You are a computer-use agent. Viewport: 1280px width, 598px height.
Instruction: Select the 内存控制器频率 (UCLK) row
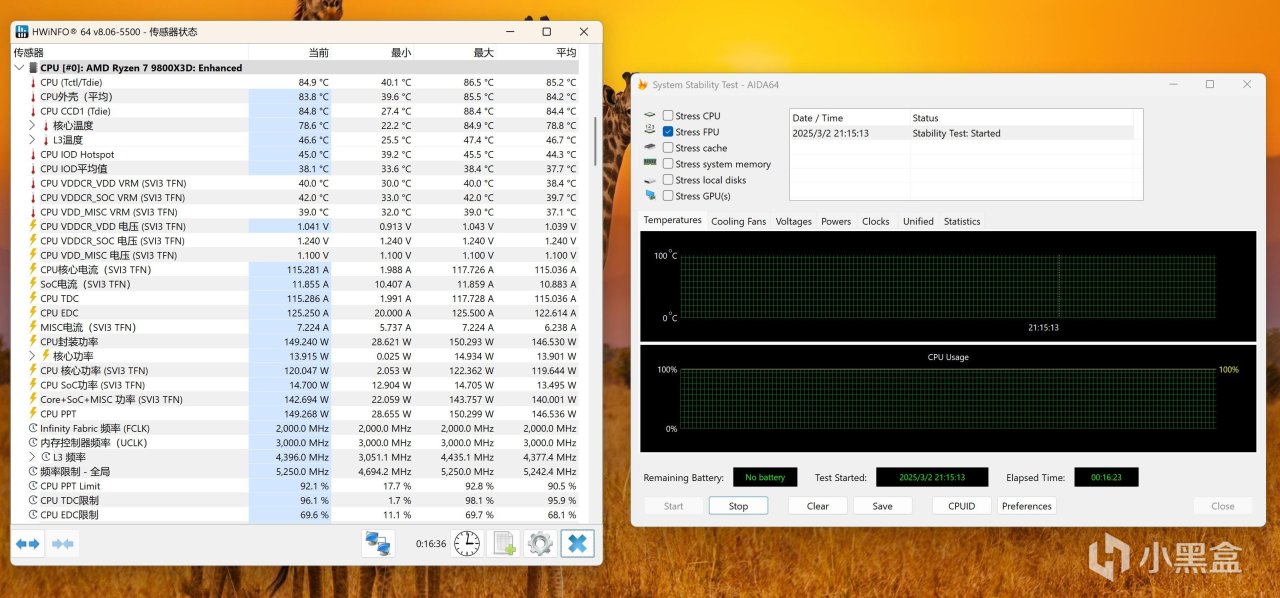pyautogui.click(x=296, y=442)
